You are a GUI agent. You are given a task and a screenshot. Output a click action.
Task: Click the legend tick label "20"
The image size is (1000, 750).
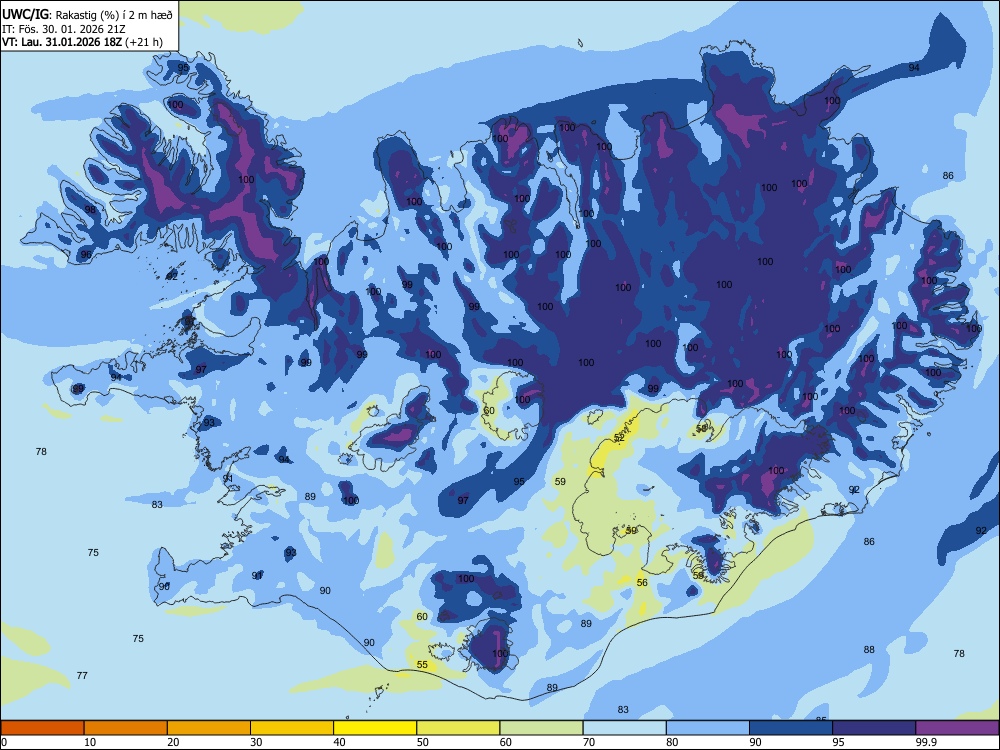(x=173, y=742)
